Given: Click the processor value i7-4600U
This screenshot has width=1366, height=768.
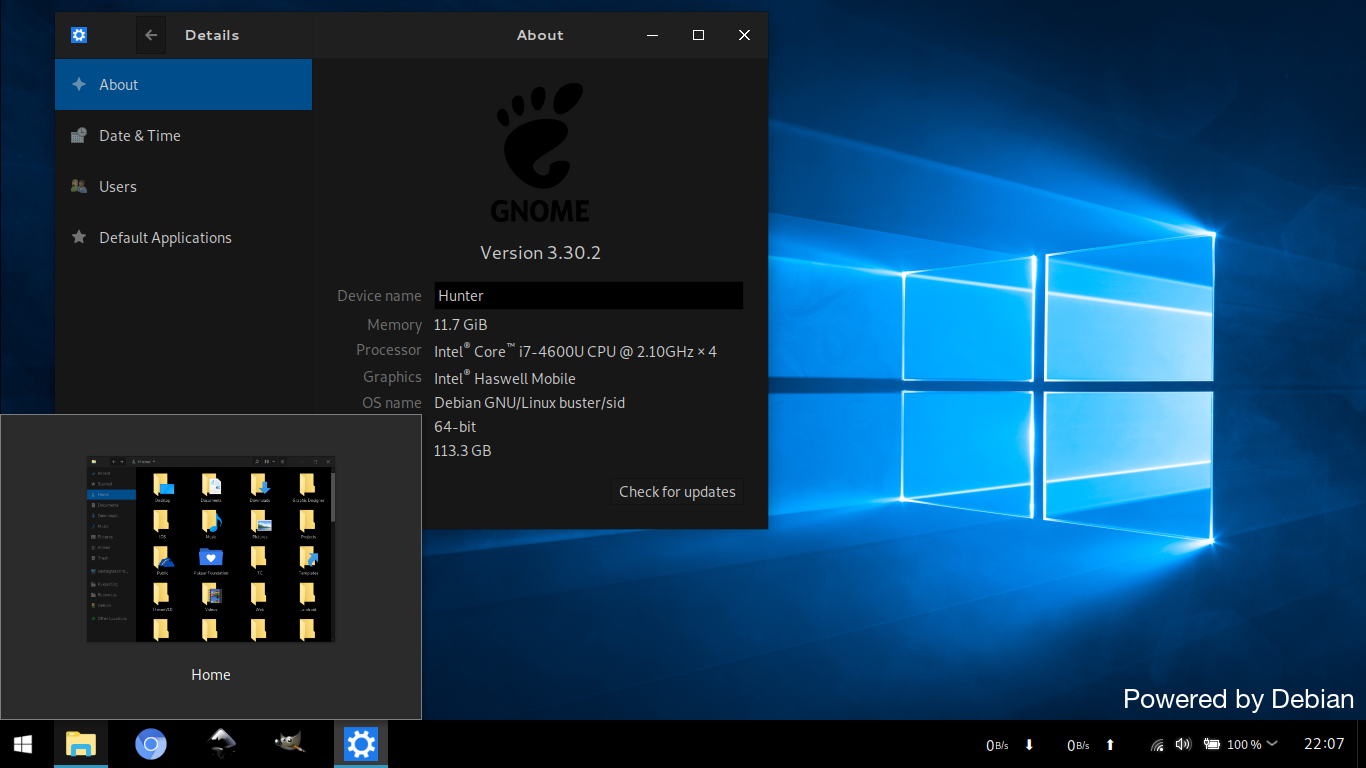Looking at the screenshot, I should point(575,351).
